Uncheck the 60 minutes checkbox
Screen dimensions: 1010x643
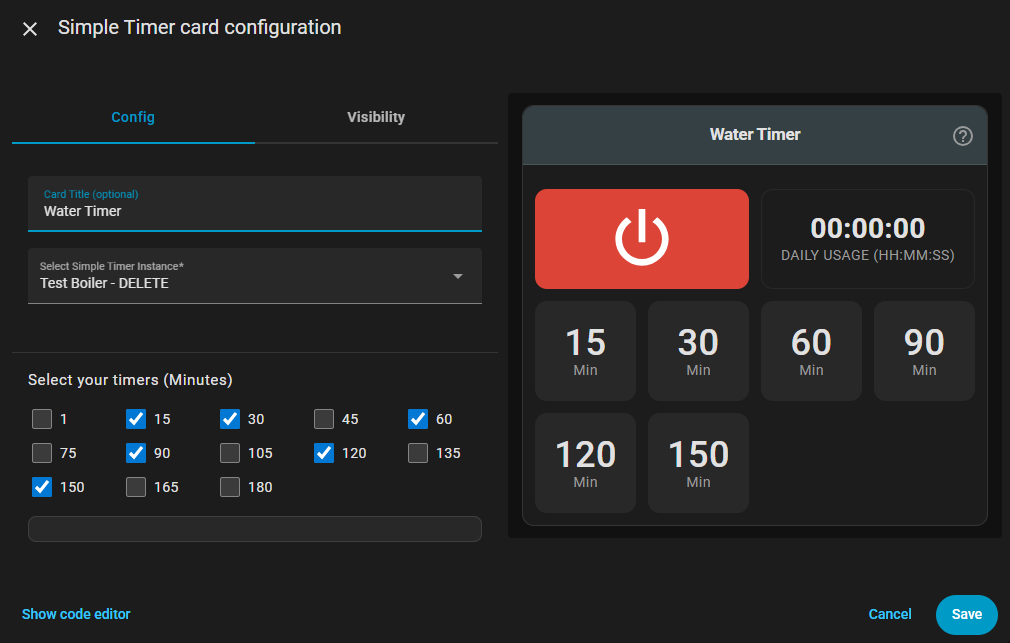coord(418,419)
